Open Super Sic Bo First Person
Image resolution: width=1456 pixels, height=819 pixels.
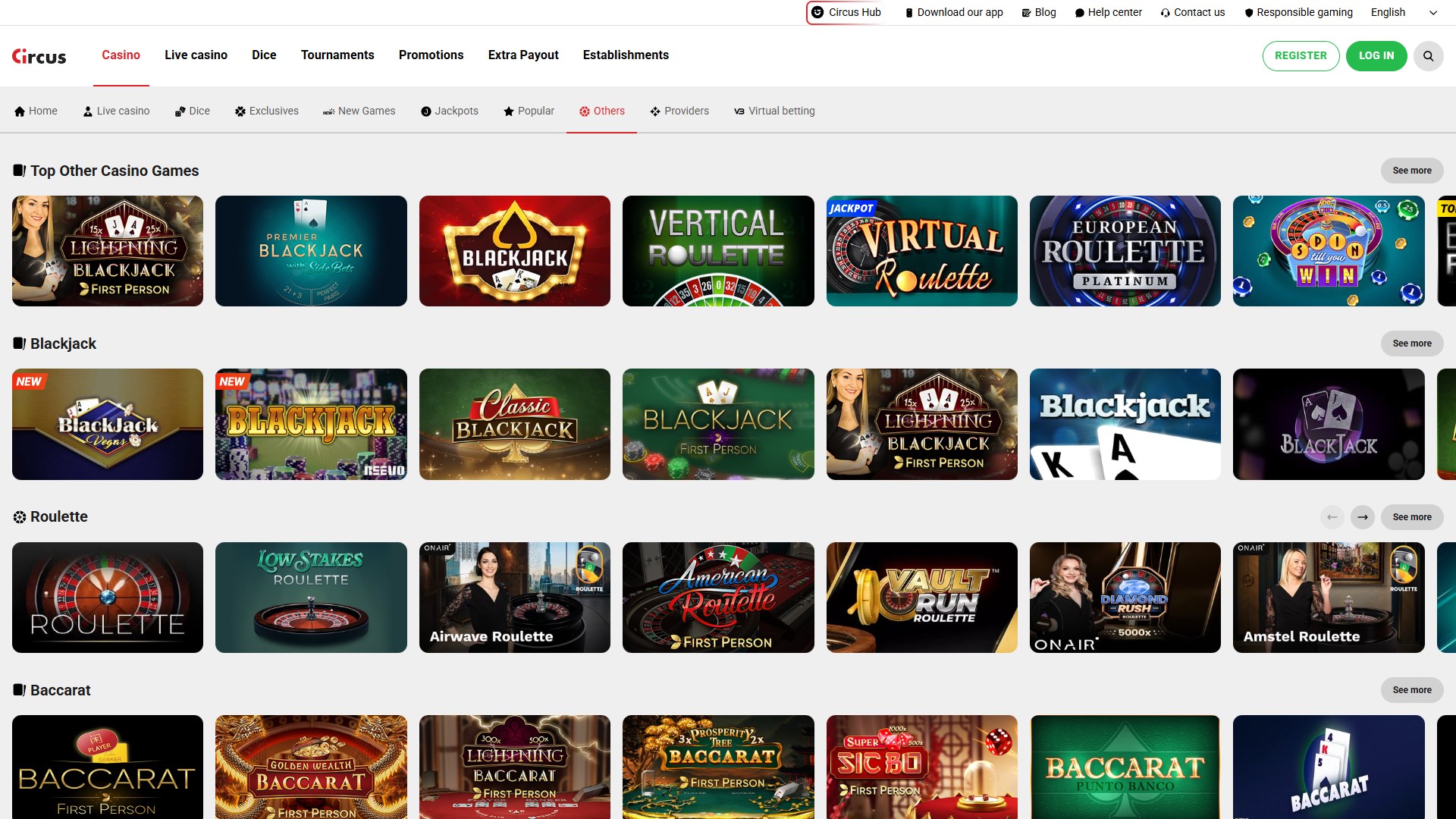(922, 767)
